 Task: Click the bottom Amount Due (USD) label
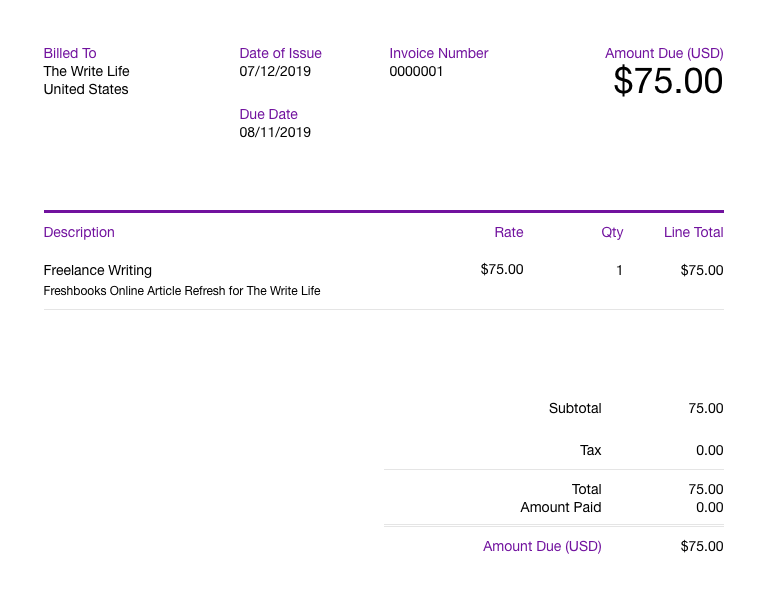point(542,546)
